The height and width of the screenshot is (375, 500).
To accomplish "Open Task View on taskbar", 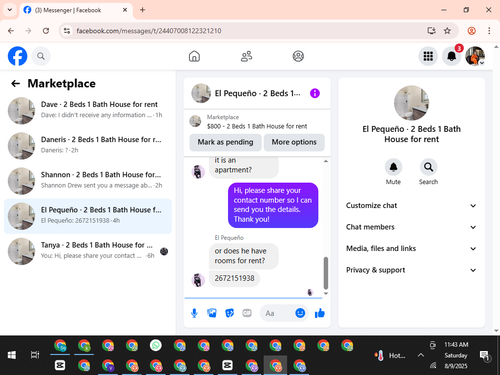I will click(35, 355).
